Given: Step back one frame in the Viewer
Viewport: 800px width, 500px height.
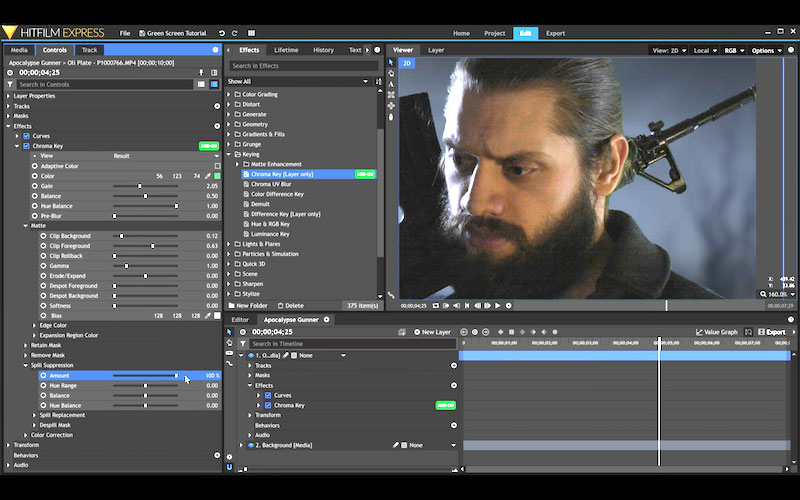Looking at the screenshot, I should 478,306.
